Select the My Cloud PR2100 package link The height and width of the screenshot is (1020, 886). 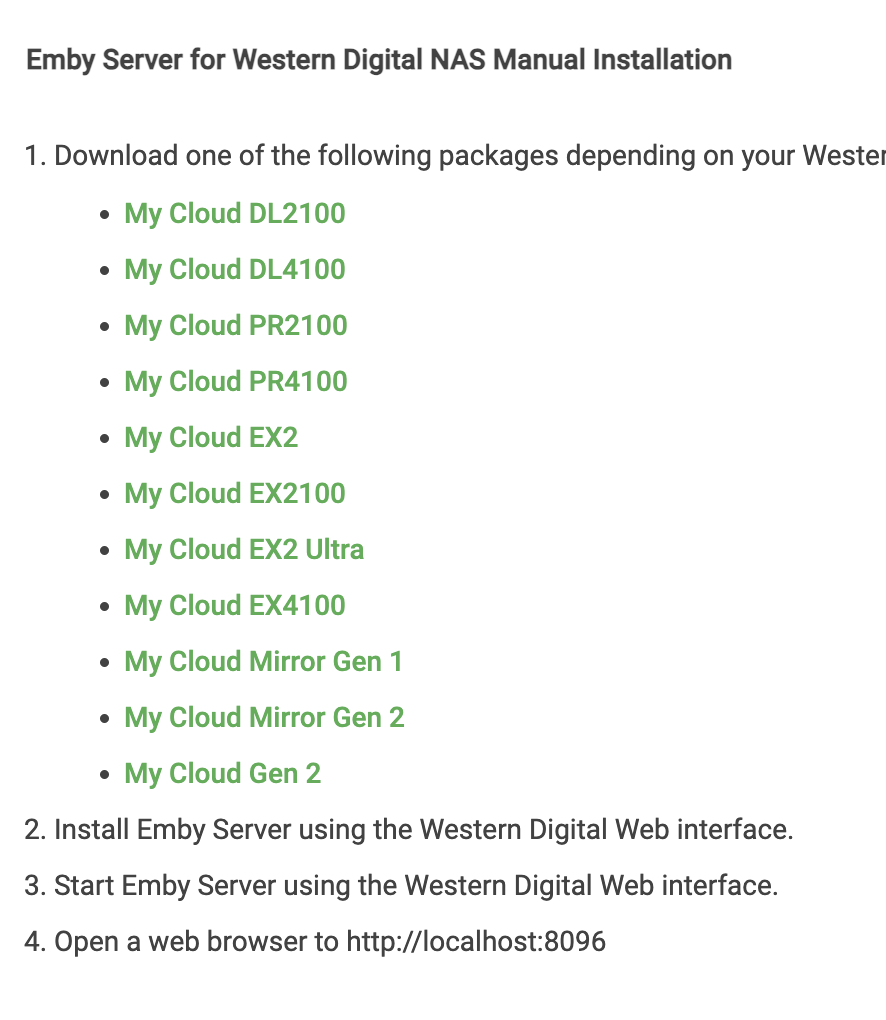pyautogui.click(x=236, y=326)
